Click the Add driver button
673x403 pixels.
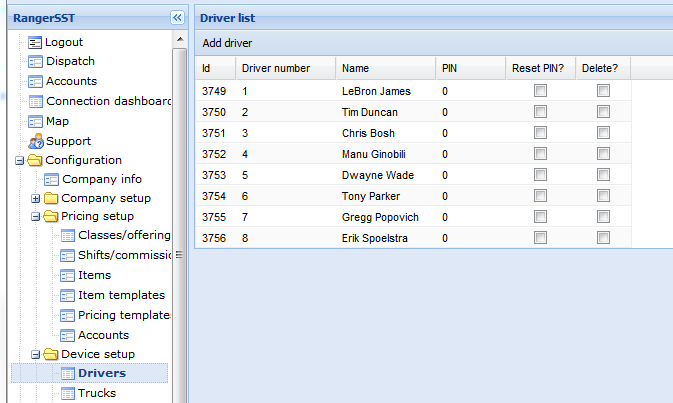[227, 43]
